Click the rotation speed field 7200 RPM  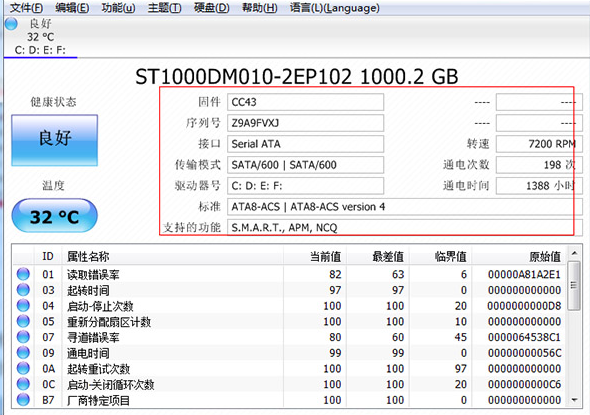(x=539, y=144)
